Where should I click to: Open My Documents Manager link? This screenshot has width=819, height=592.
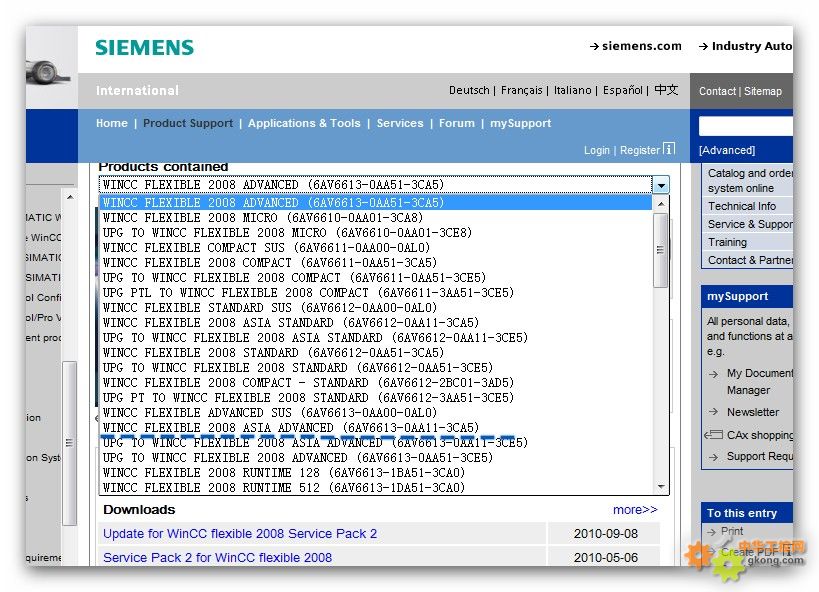pos(759,381)
